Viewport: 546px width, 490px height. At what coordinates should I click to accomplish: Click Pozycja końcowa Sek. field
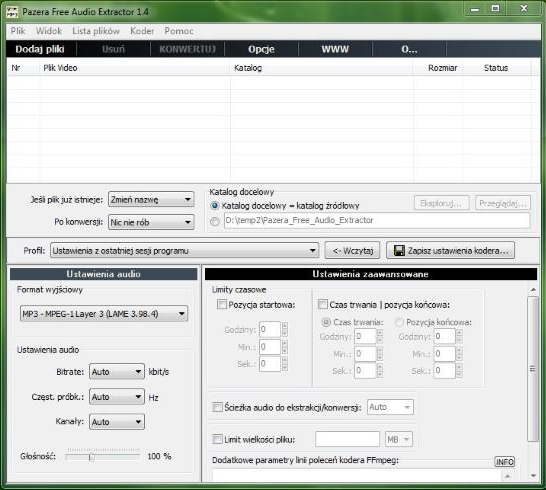coord(445,371)
